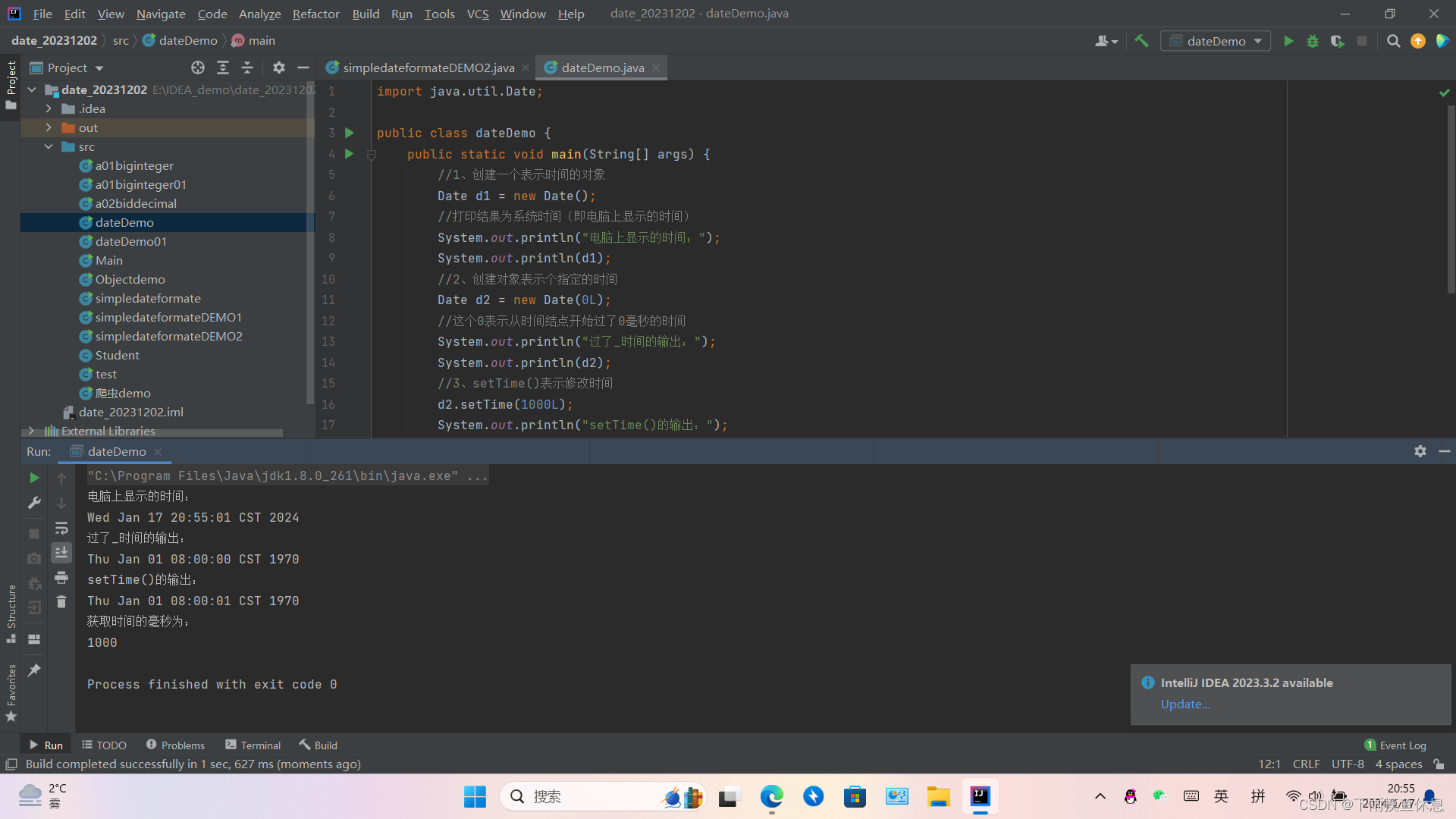Select Opened File locate target icon in Project panel
This screenshot has height=819, width=1456.
[x=198, y=67]
